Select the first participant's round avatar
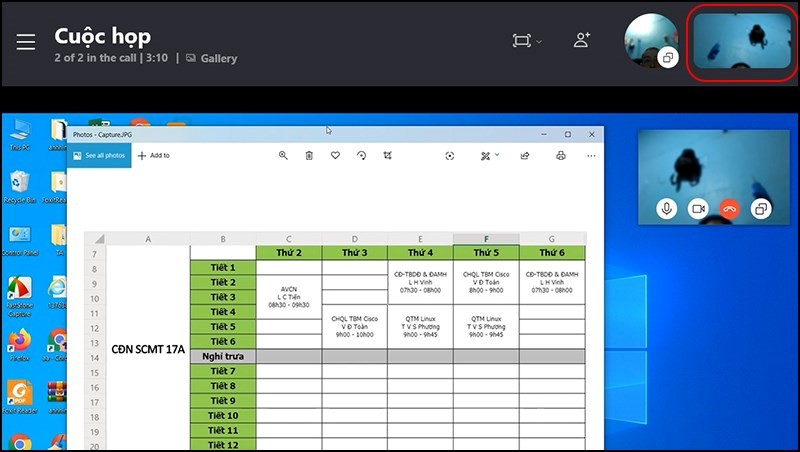 tap(651, 40)
